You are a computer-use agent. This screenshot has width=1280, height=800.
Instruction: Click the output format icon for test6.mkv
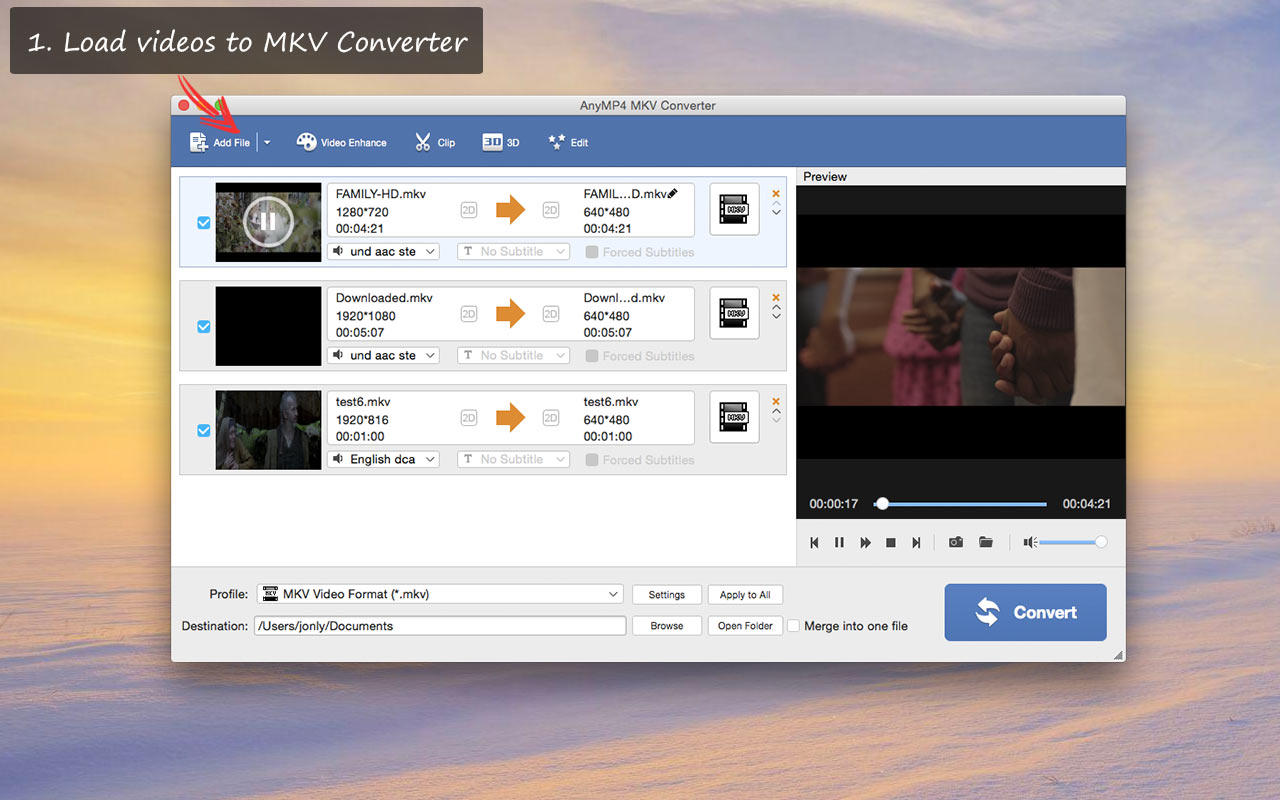click(x=734, y=417)
